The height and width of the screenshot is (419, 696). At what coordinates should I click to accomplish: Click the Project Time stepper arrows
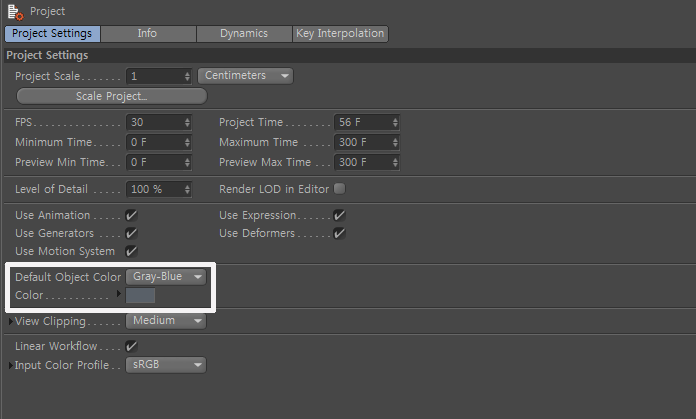(395, 123)
